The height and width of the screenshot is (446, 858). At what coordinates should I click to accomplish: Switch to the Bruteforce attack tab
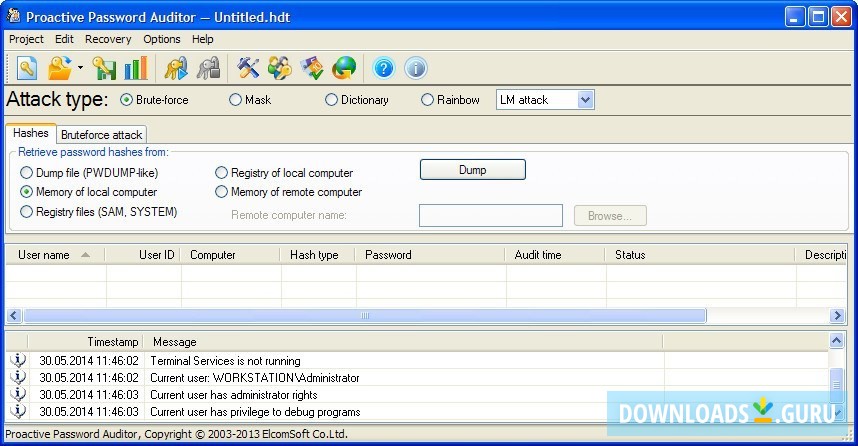[x=102, y=134]
